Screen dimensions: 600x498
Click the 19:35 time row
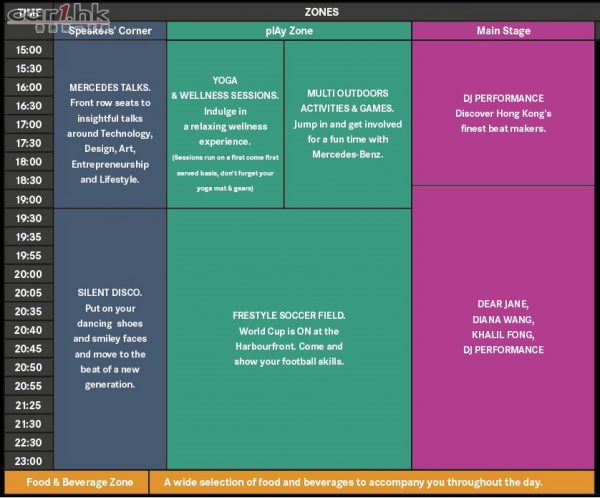pyautogui.click(x=29, y=237)
